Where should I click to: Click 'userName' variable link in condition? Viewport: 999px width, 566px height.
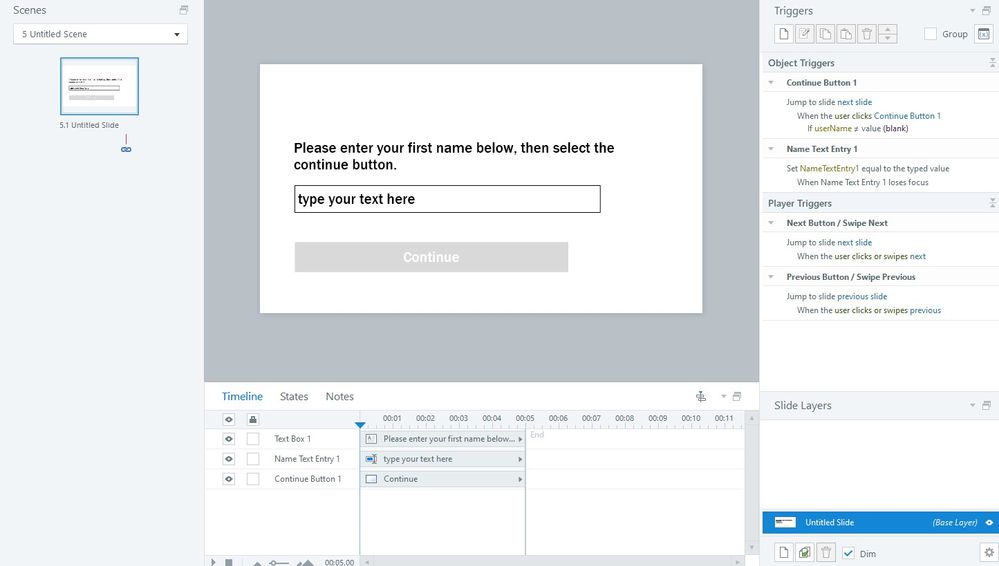pyautogui.click(x=833, y=129)
